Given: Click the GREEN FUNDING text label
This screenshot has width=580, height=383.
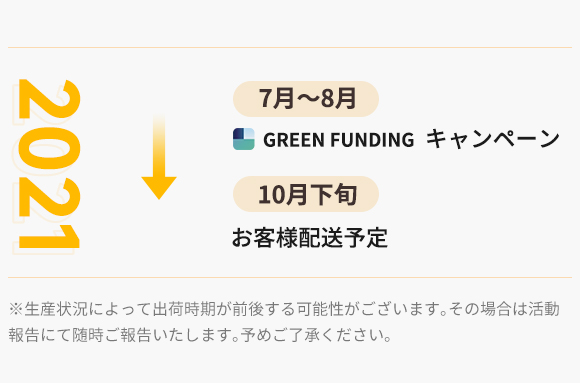Looking at the screenshot, I should [x=338, y=140].
